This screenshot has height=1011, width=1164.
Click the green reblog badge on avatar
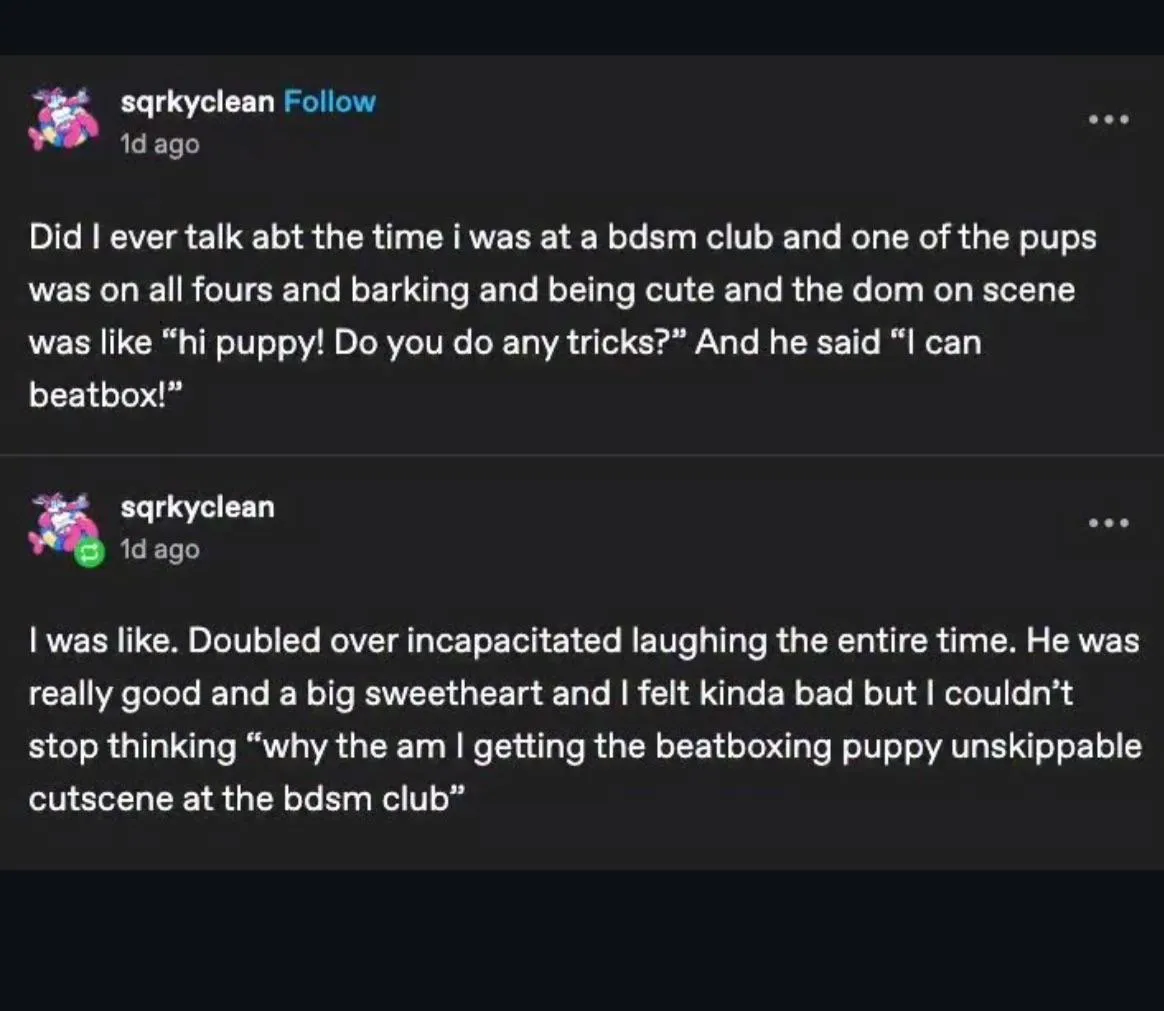point(91,552)
